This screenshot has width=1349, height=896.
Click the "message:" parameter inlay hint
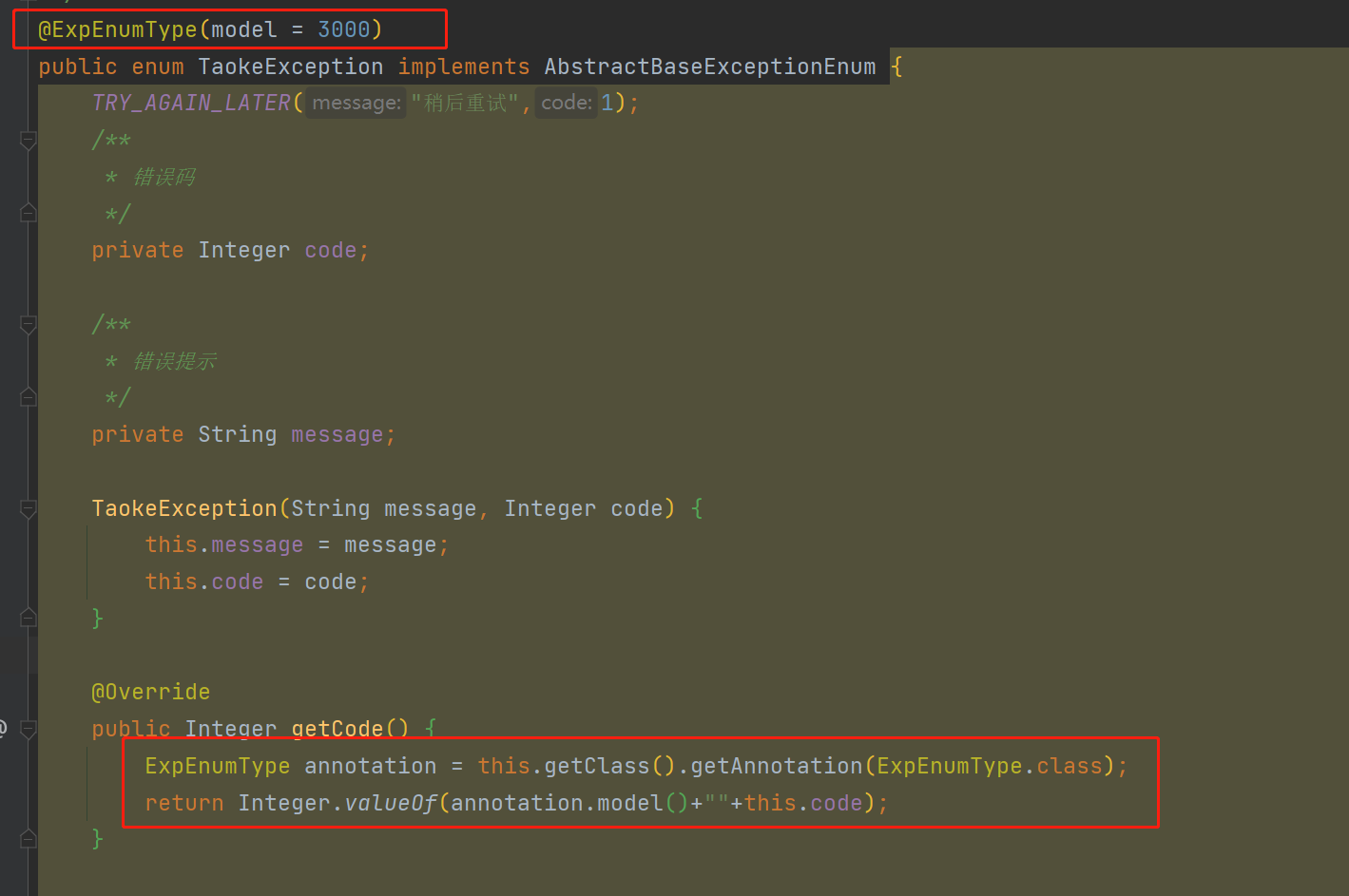click(x=357, y=103)
